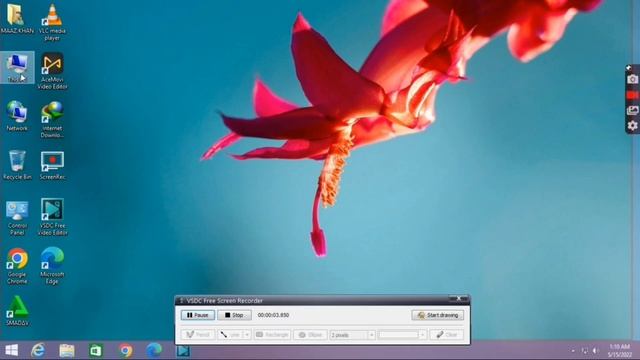Open the Windows Start button
This screenshot has width=640, height=360.
pyautogui.click(x=11, y=350)
